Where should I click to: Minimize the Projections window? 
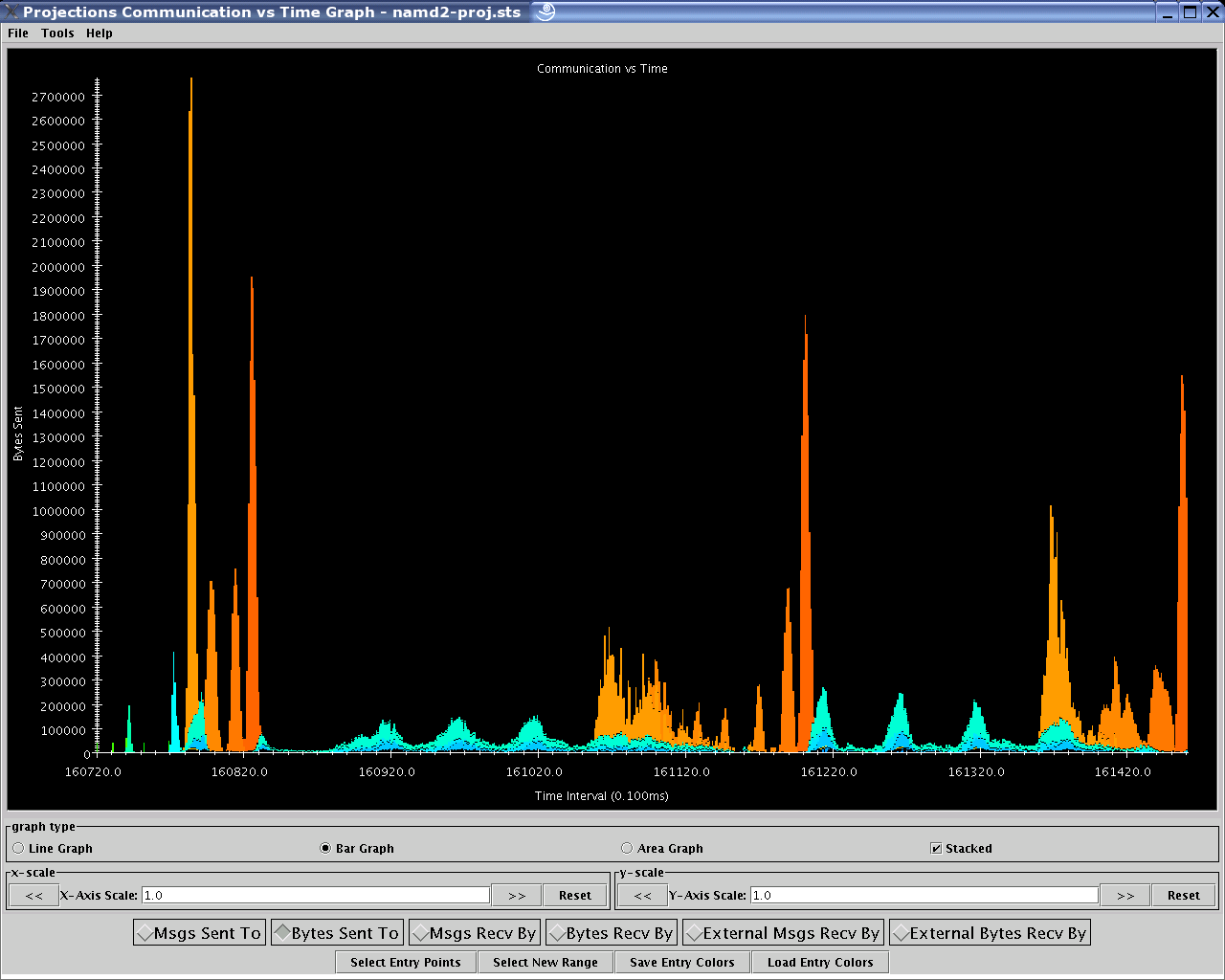point(1169,11)
